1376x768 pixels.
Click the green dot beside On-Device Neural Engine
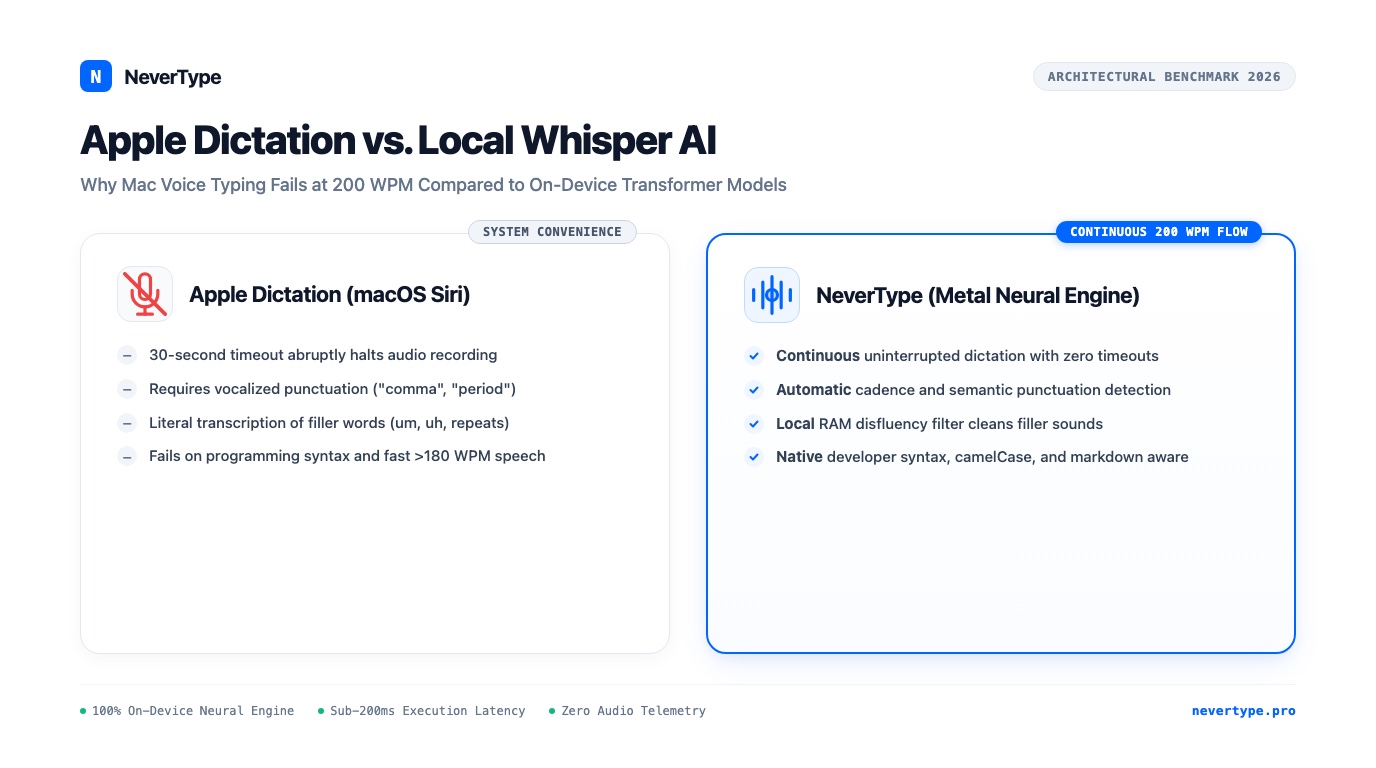click(83, 711)
